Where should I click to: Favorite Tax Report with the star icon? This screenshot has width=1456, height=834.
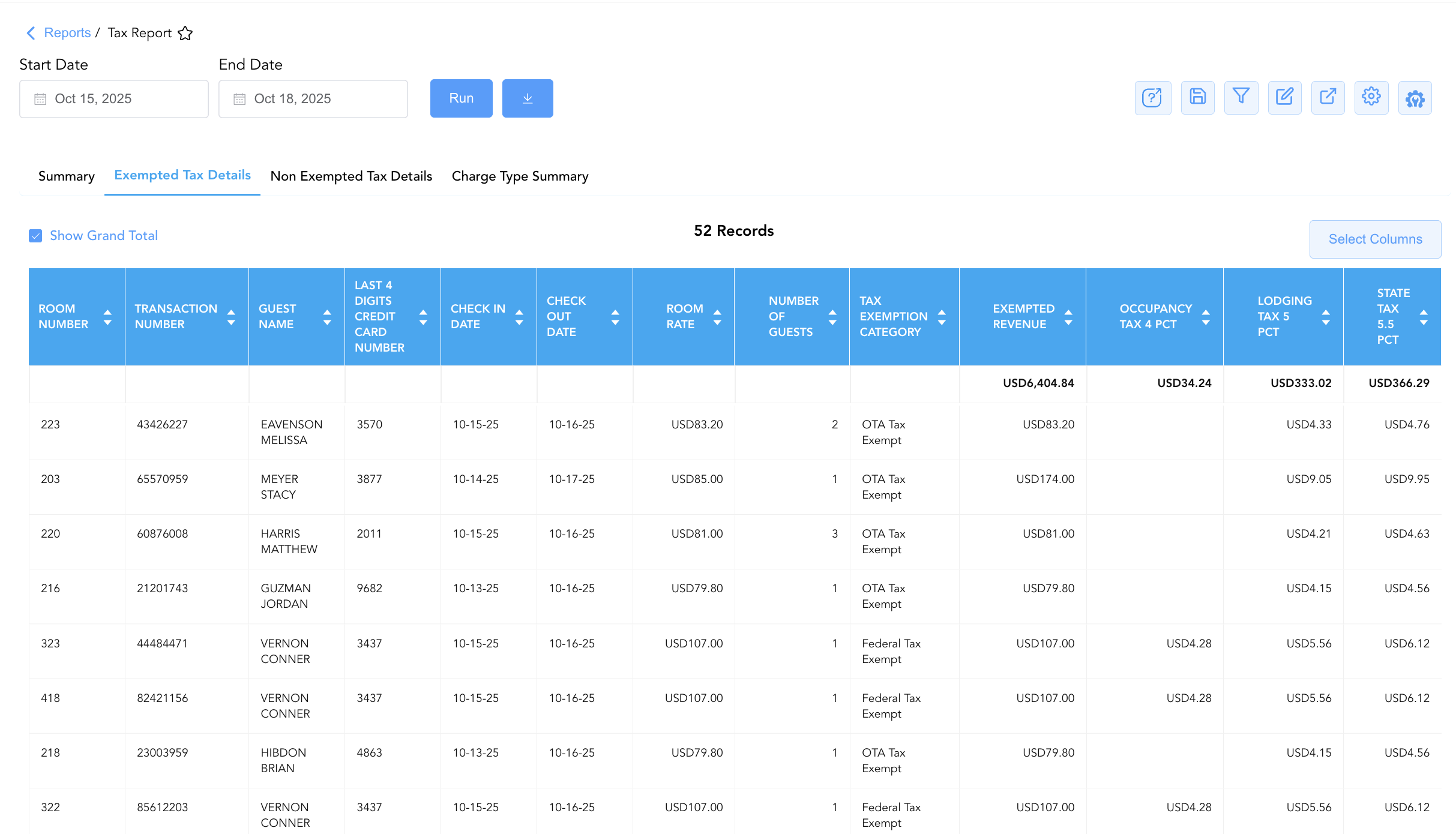coord(185,33)
